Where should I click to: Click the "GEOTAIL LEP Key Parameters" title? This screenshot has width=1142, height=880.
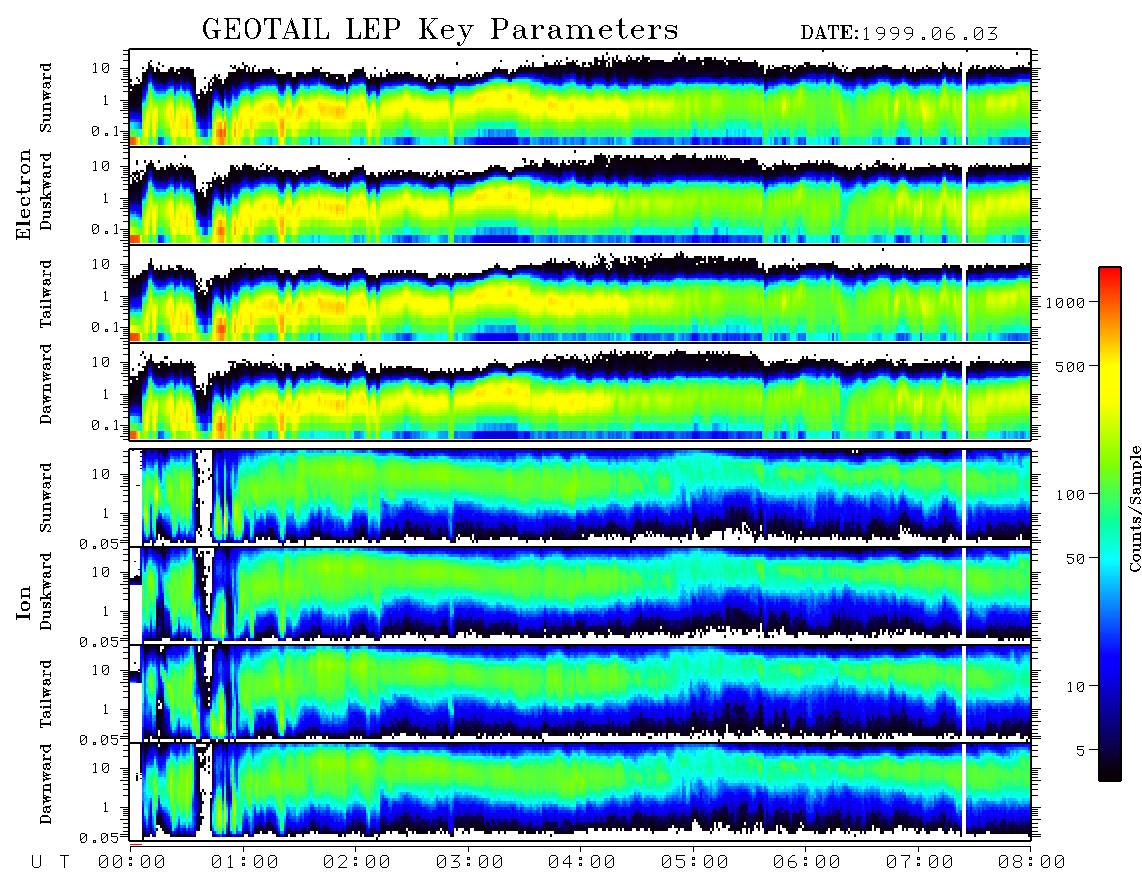[440, 30]
